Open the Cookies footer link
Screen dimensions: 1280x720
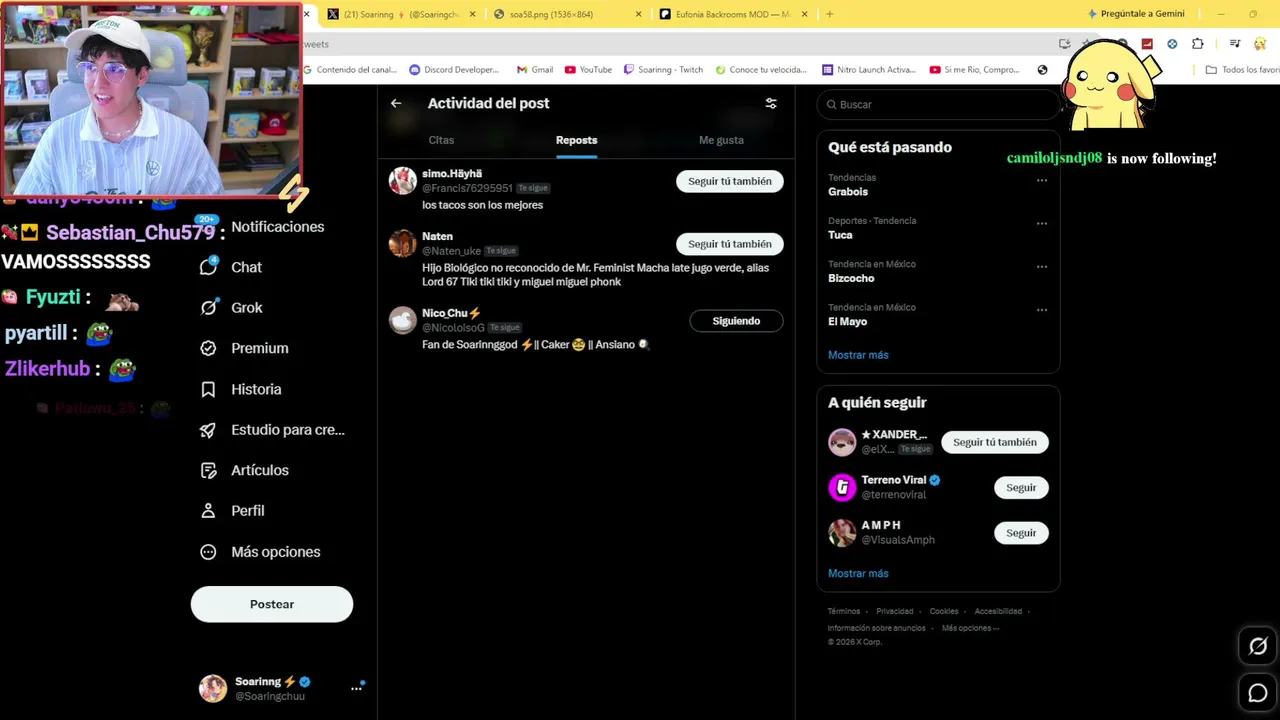(944, 611)
